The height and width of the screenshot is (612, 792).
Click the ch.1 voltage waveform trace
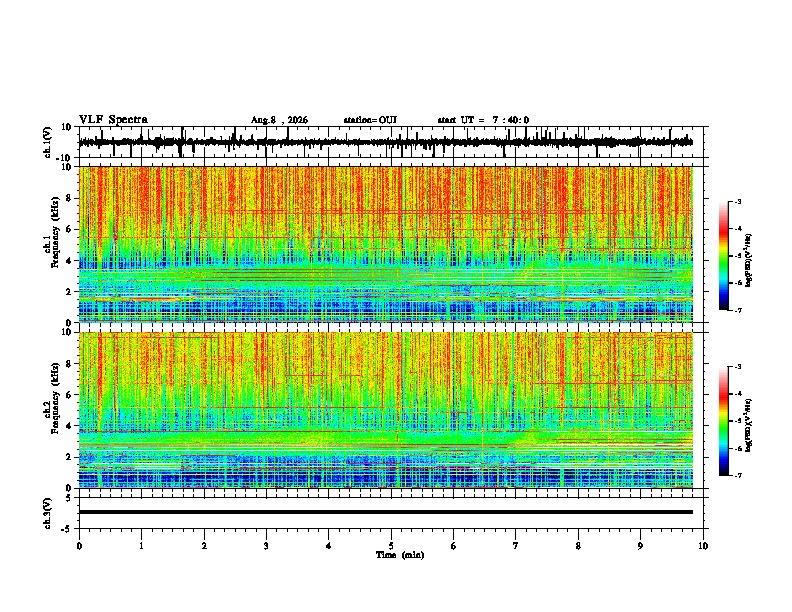pyautogui.click(x=386, y=142)
